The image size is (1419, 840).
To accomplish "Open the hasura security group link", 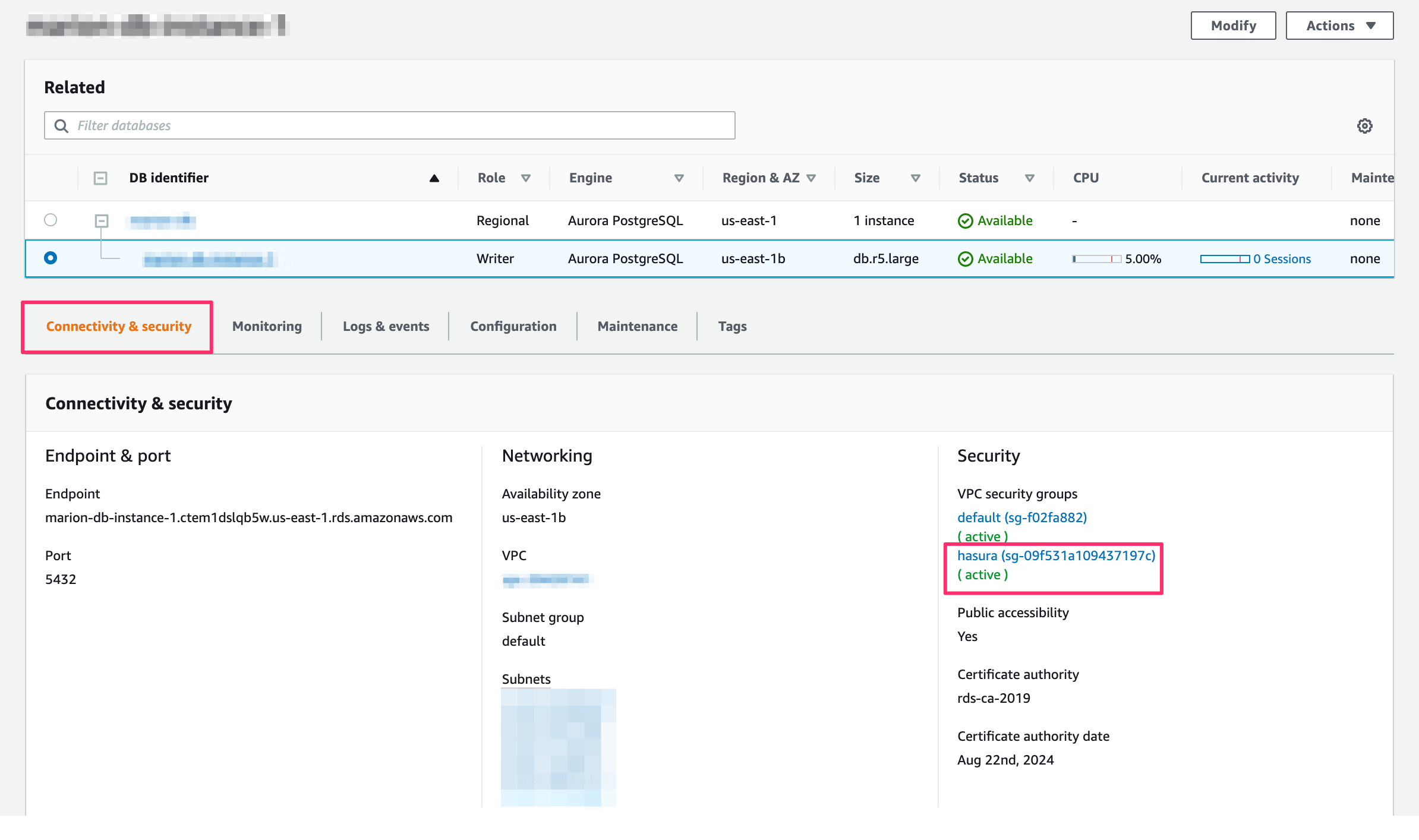I will click(1055, 555).
